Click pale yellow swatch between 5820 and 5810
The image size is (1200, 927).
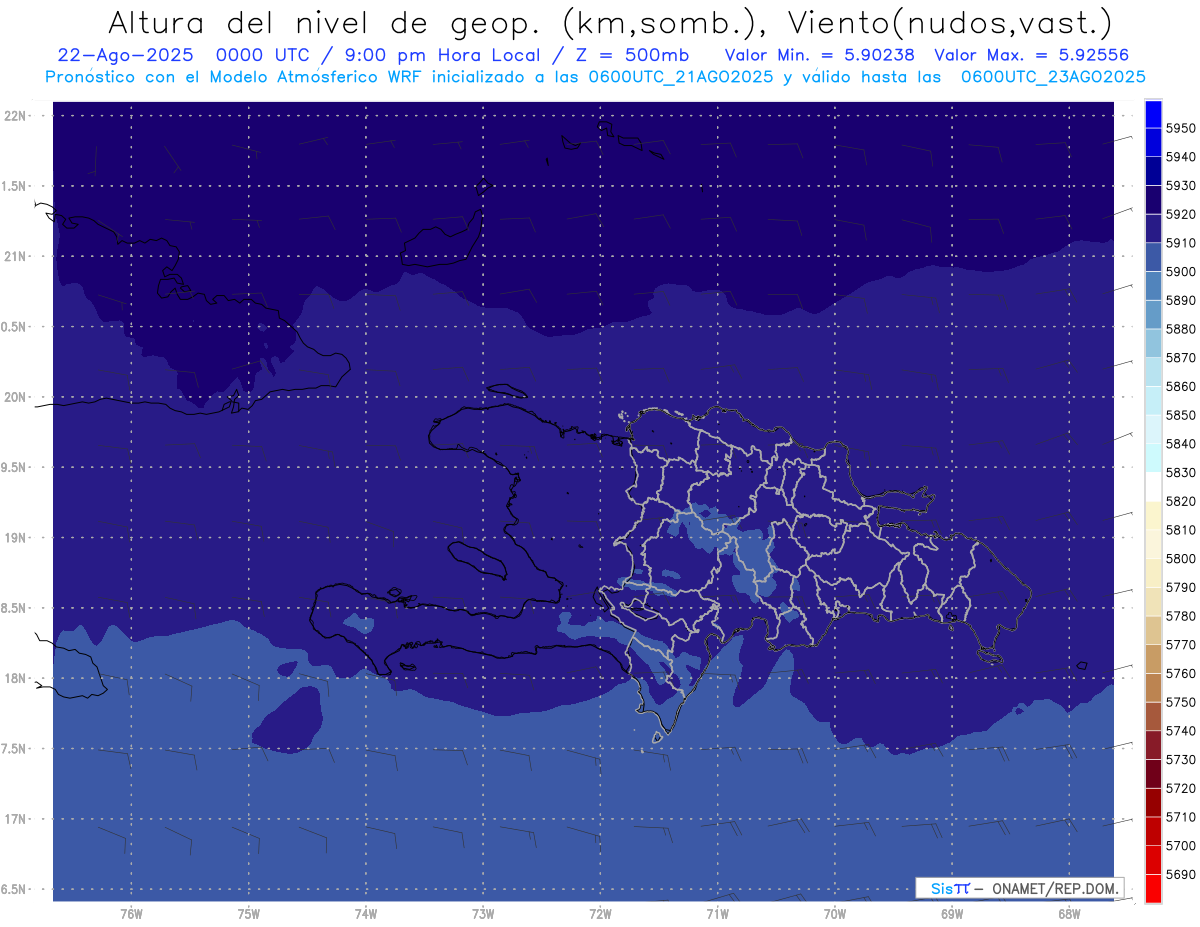[x=1152, y=516]
